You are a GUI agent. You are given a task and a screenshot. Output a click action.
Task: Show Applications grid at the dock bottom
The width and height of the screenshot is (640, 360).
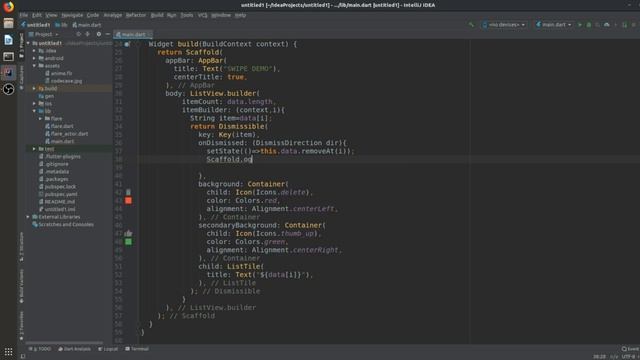tap(9, 352)
